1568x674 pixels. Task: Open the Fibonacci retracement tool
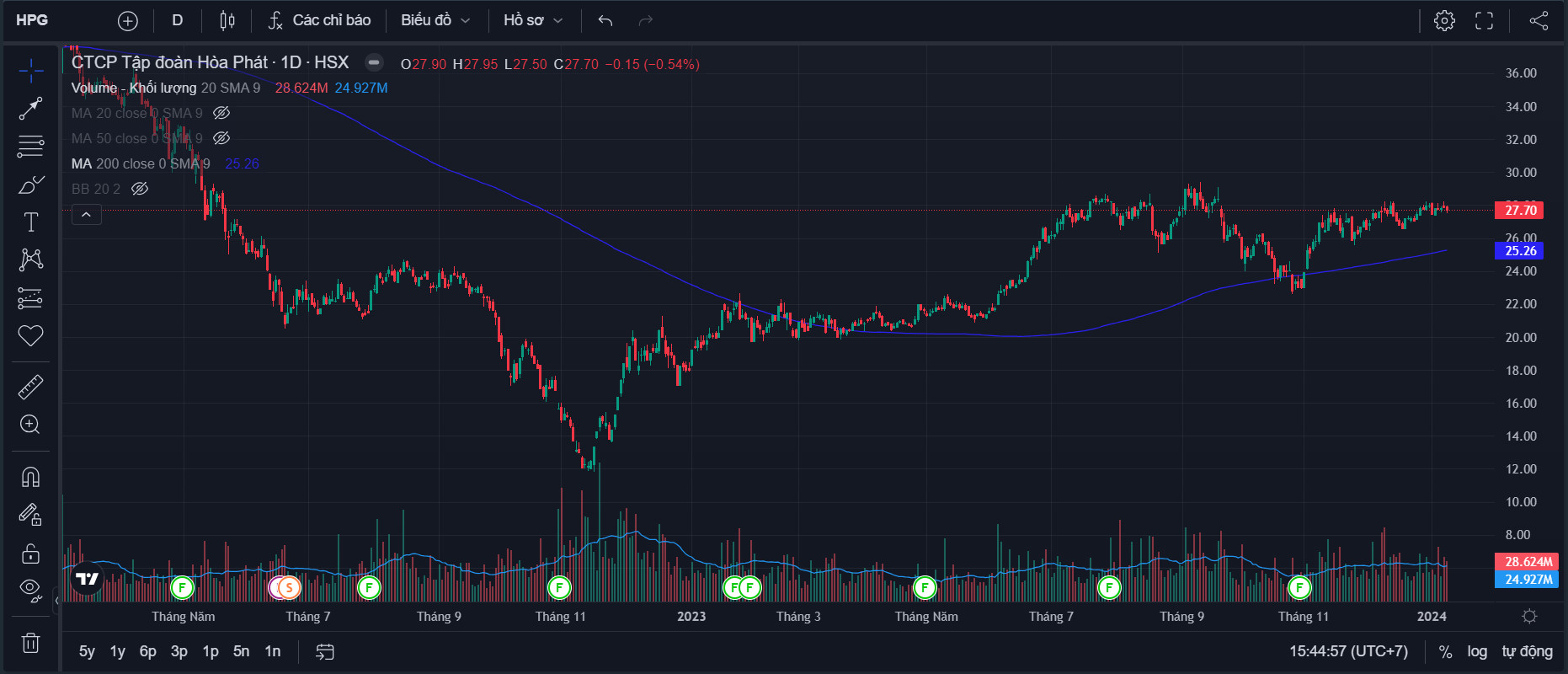click(30, 146)
